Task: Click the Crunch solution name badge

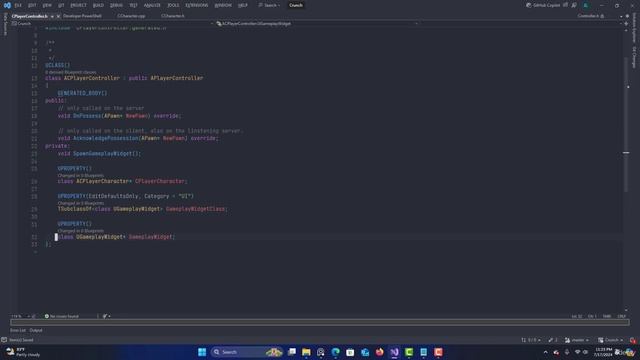Action: 296,5
